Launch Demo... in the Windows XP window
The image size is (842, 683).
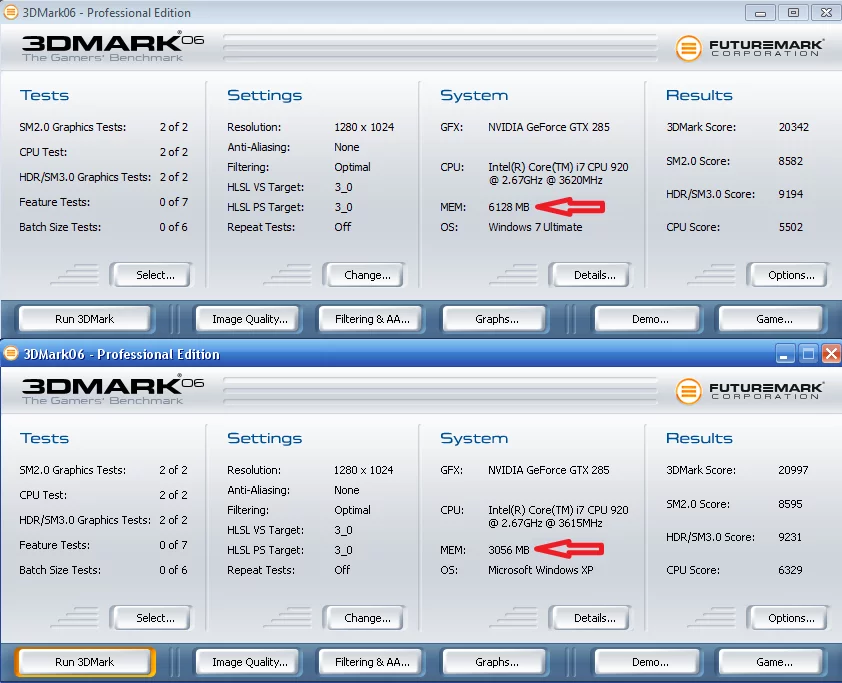point(649,662)
